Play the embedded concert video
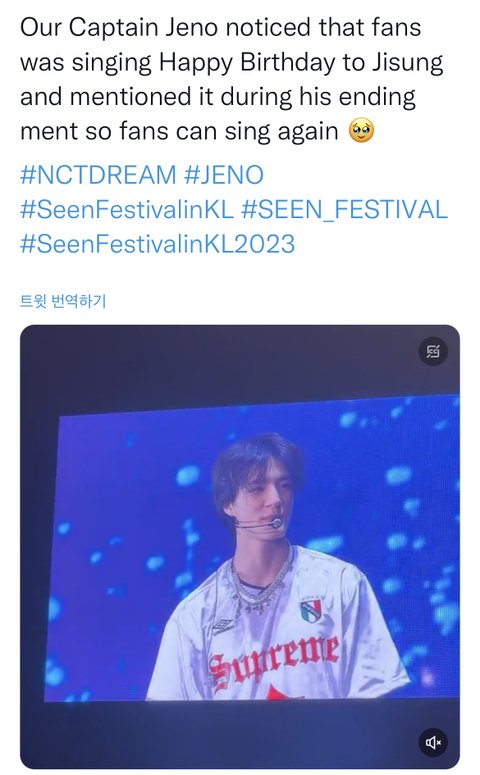Image resolution: width=480 pixels, height=775 pixels. pos(240,547)
